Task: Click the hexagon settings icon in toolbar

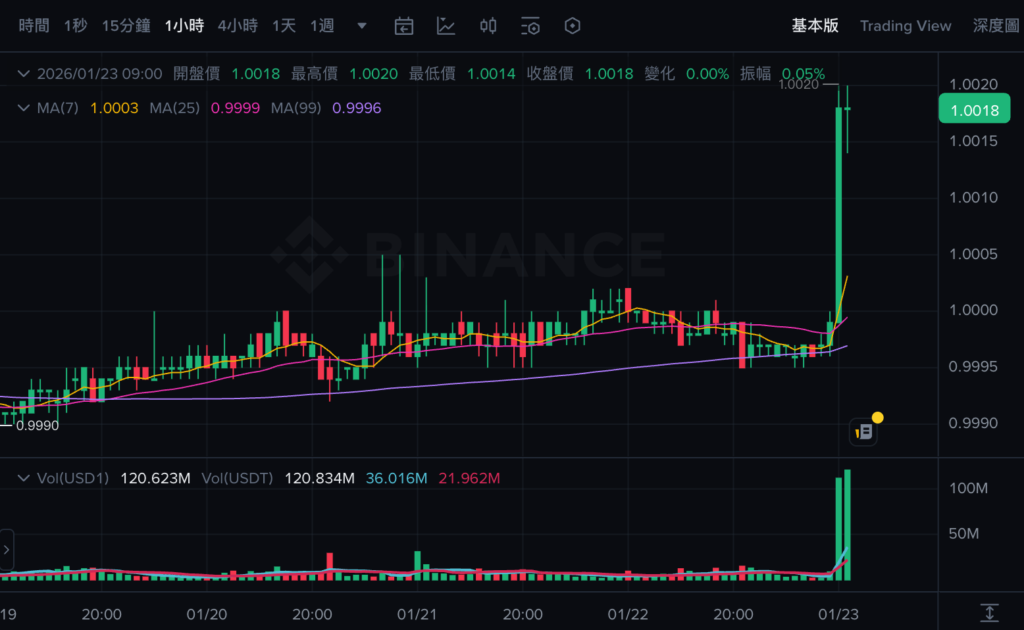Action: pyautogui.click(x=572, y=26)
